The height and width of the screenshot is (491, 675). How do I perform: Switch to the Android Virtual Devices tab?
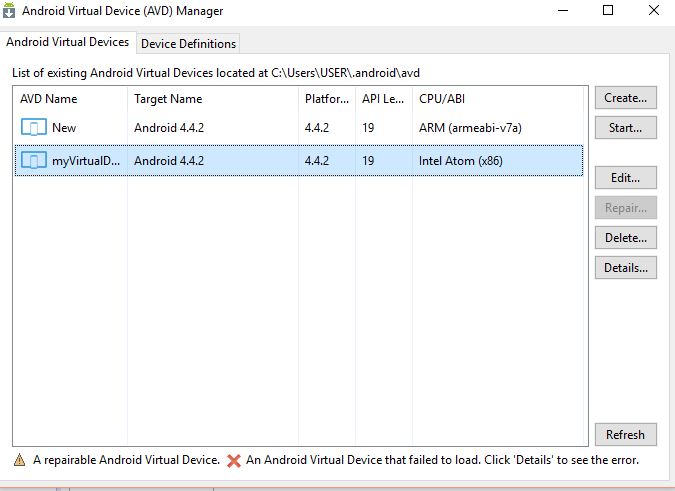coord(68,42)
